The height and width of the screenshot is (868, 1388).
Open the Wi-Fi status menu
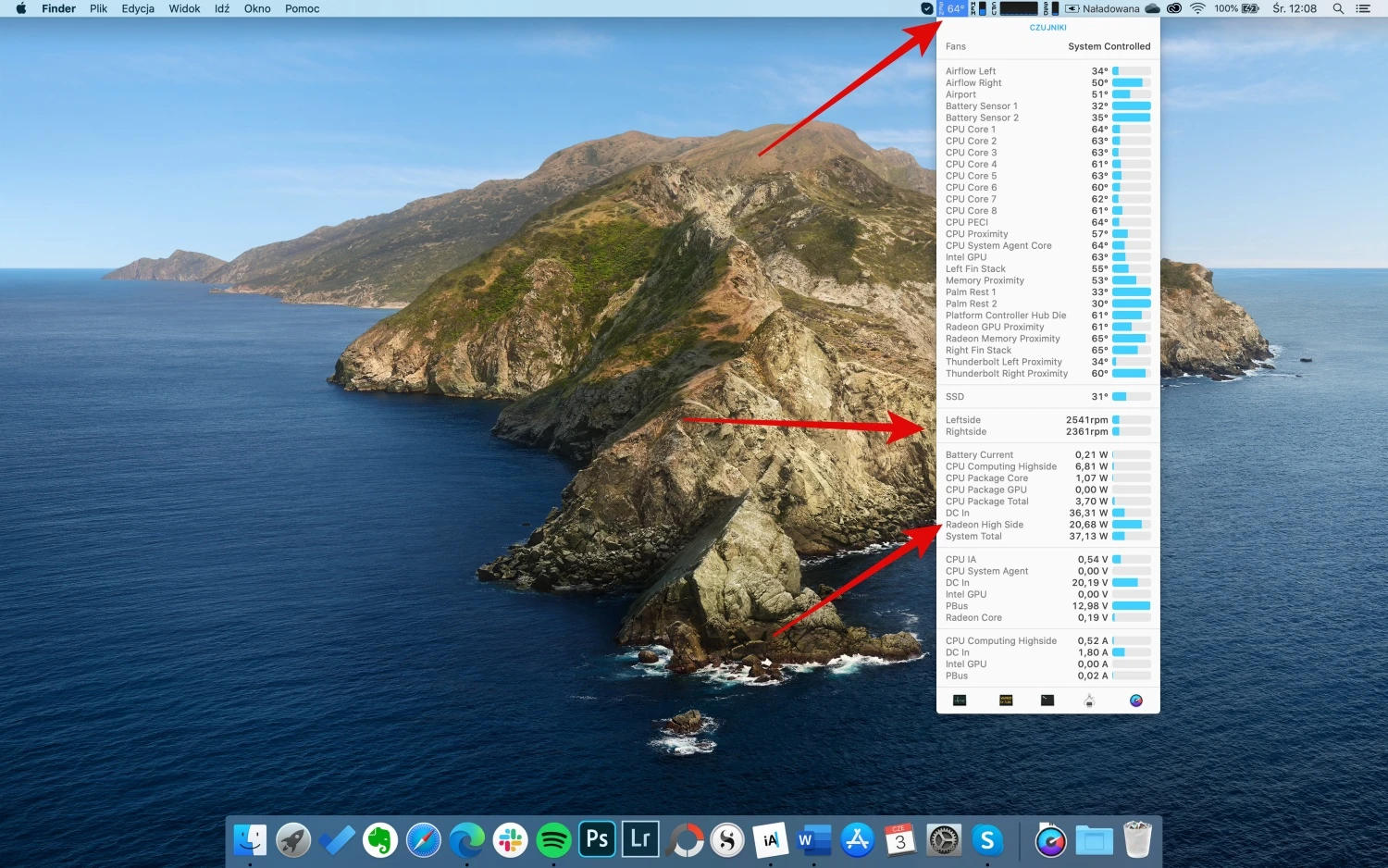(1197, 8)
